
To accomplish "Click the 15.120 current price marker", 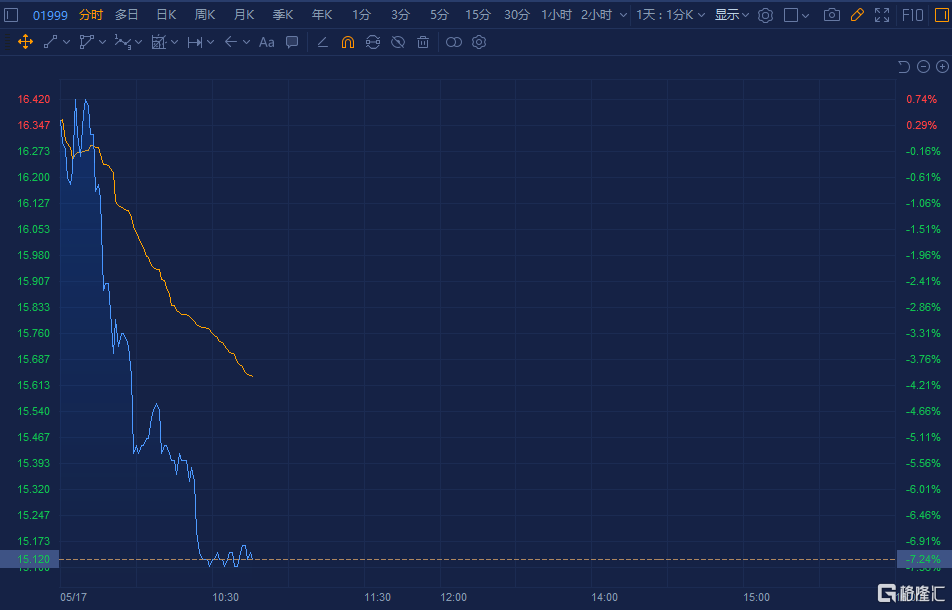I will tap(30, 559).
